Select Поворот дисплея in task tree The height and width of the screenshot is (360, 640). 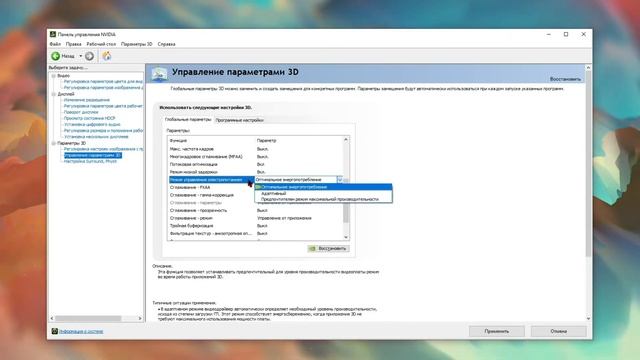click(x=81, y=112)
